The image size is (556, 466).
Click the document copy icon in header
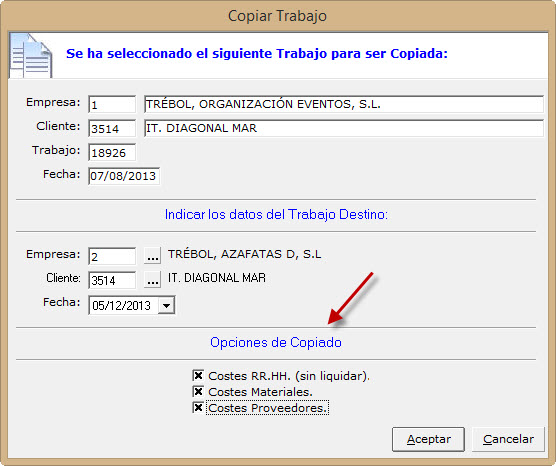click(x=31, y=55)
